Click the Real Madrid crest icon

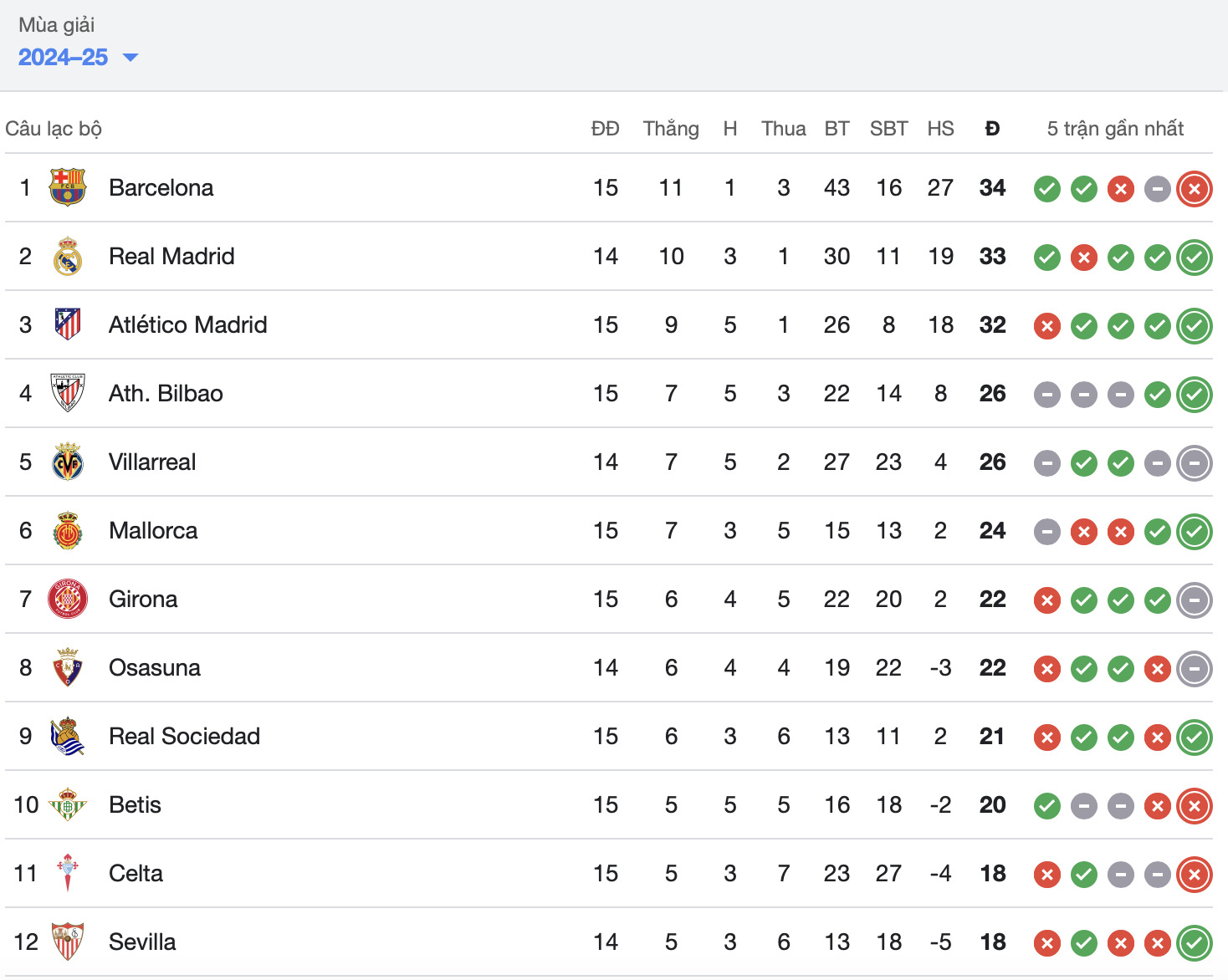[x=68, y=256]
